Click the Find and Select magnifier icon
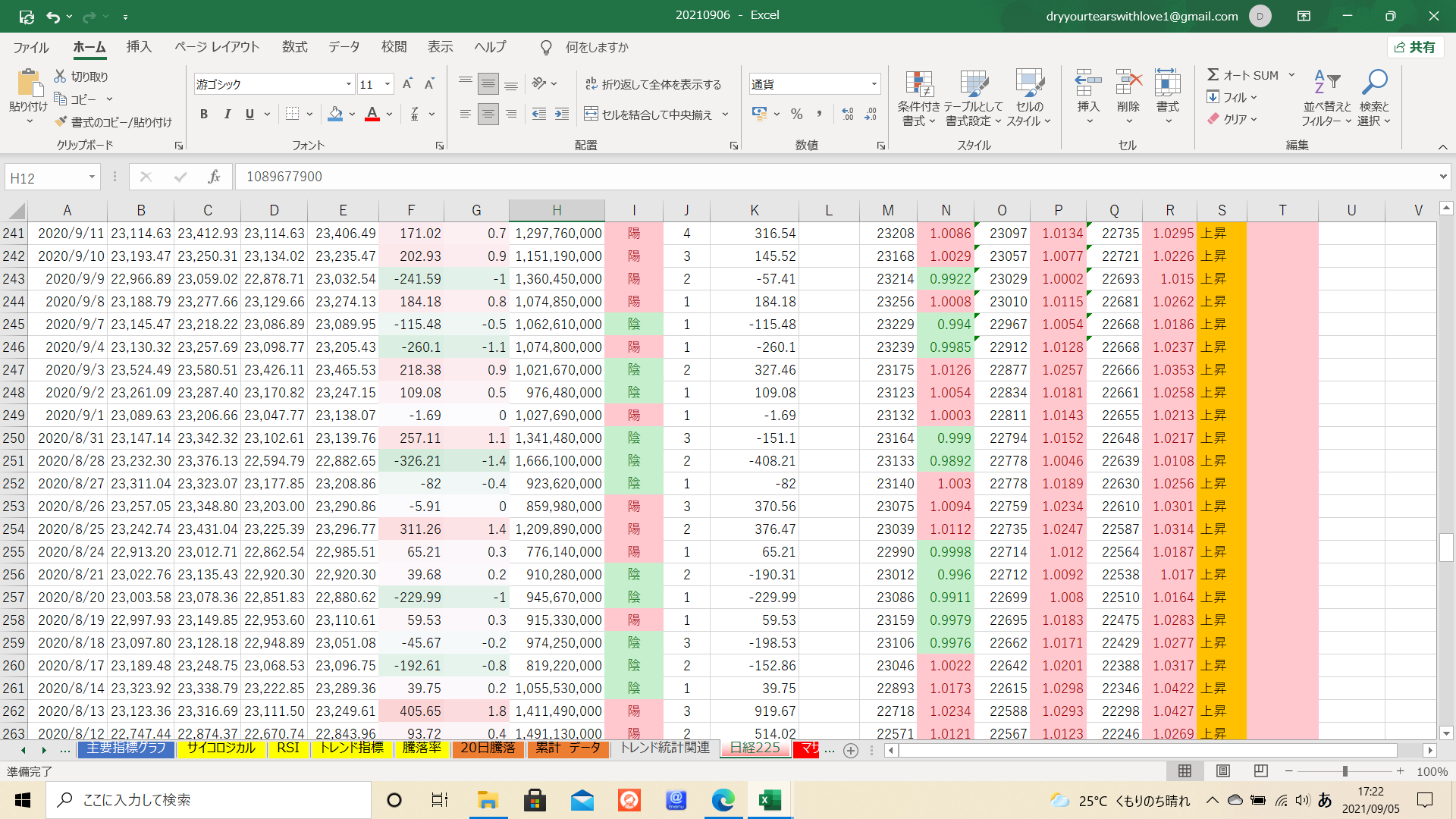Viewport: 1456px width, 819px height. (x=1373, y=82)
